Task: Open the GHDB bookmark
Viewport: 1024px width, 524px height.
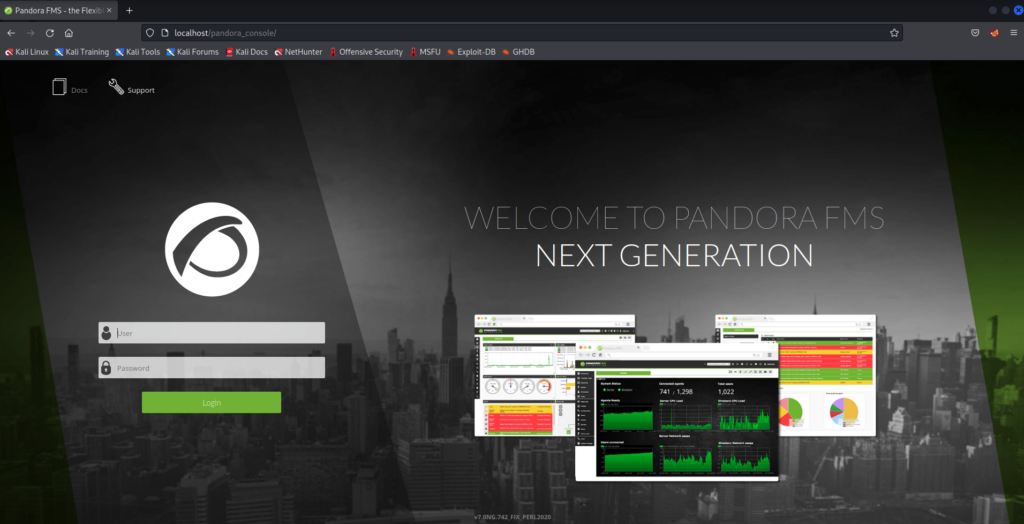Action: [x=519, y=52]
